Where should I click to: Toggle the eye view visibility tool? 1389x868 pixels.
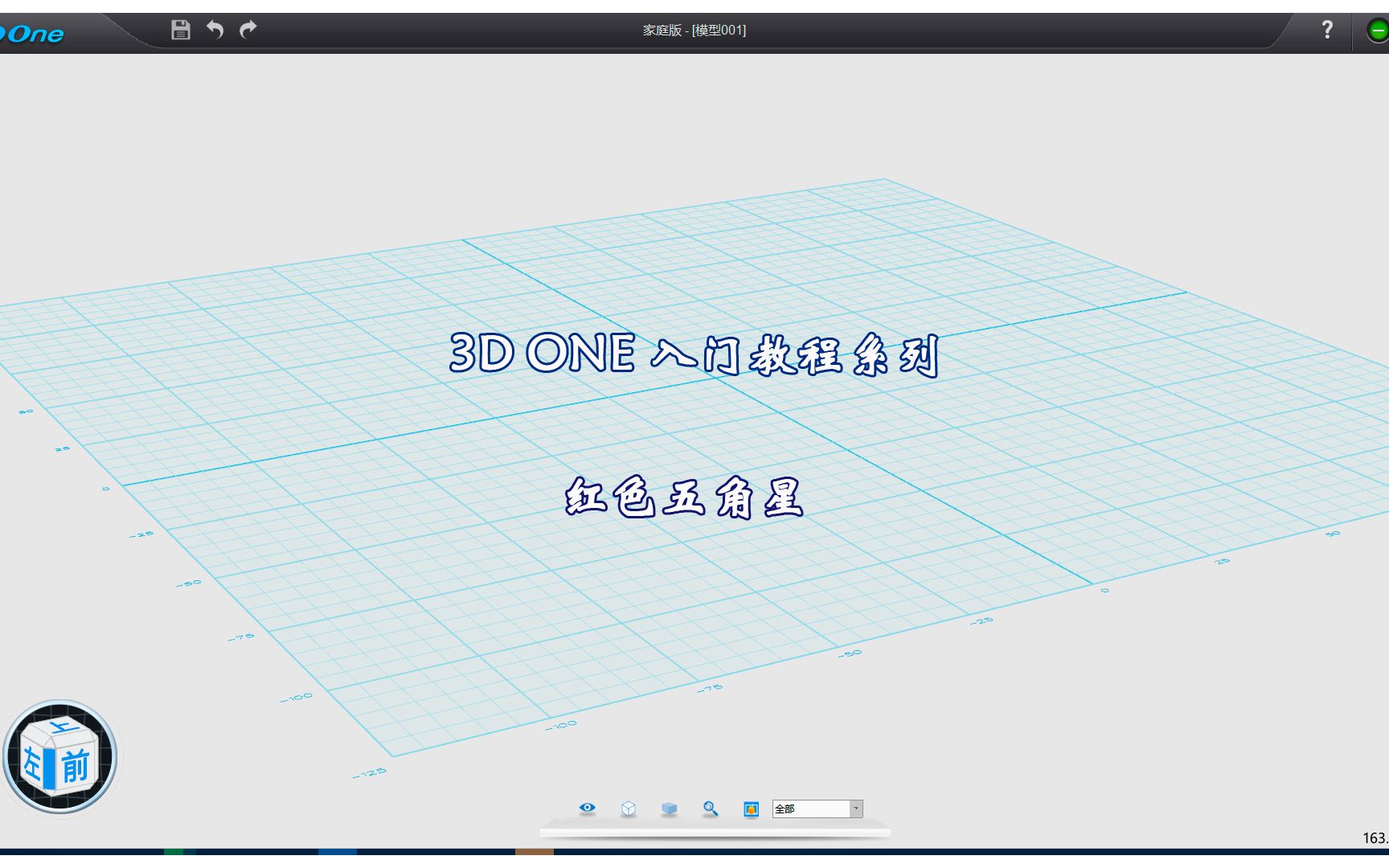tap(588, 808)
